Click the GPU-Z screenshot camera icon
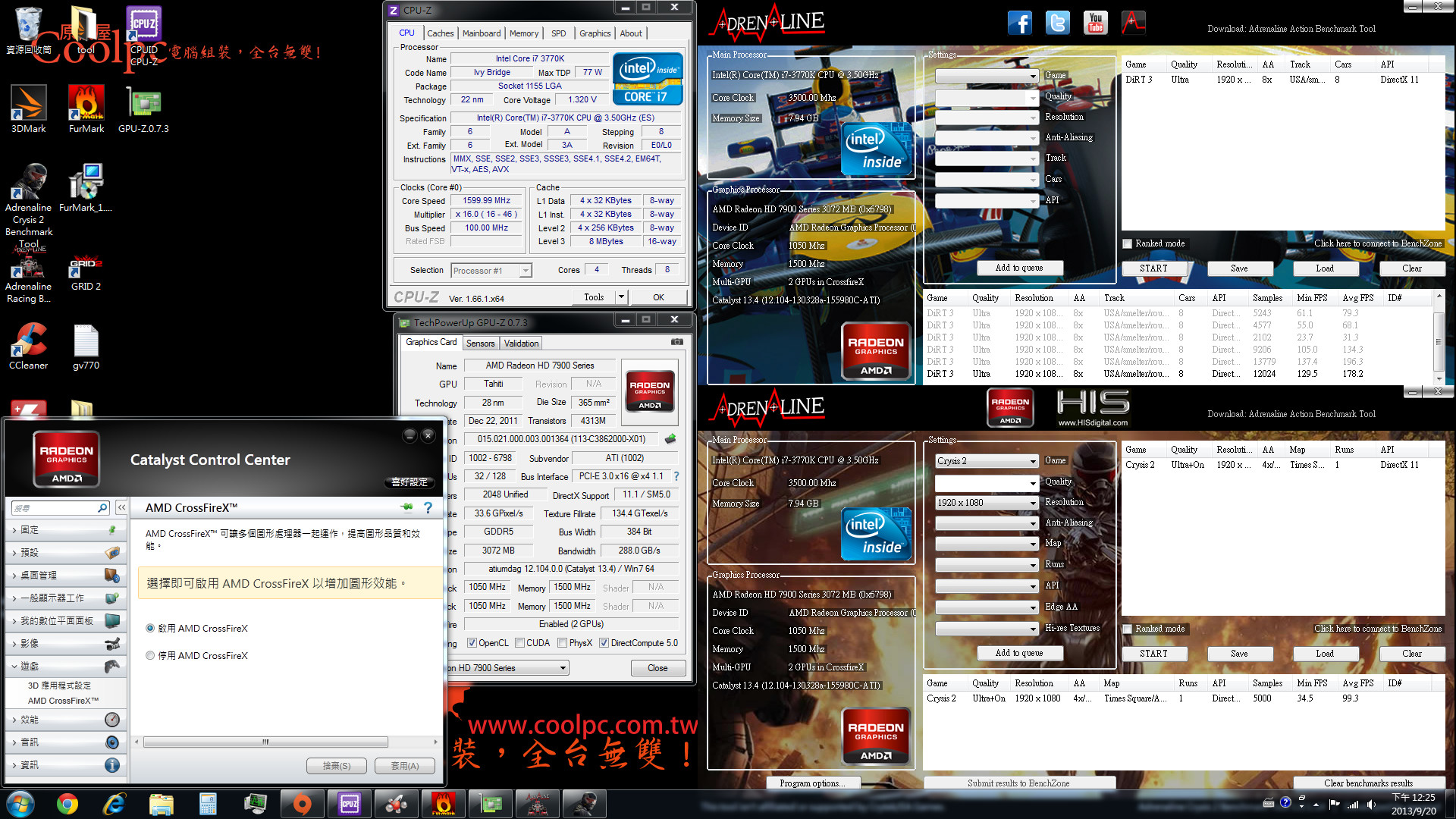This screenshot has height=819, width=1456. [x=676, y=342]
